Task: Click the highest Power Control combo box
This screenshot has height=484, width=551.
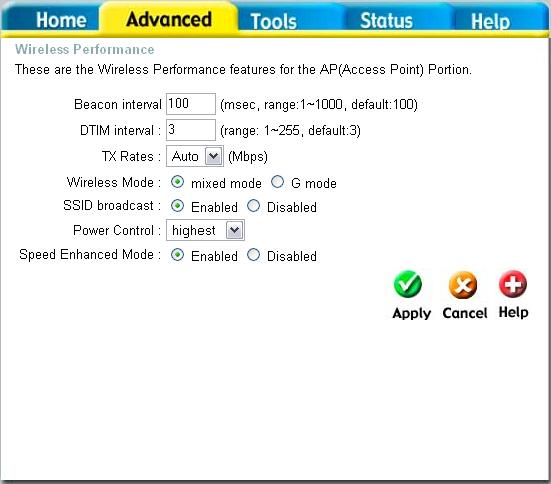Action: point(205,231)
